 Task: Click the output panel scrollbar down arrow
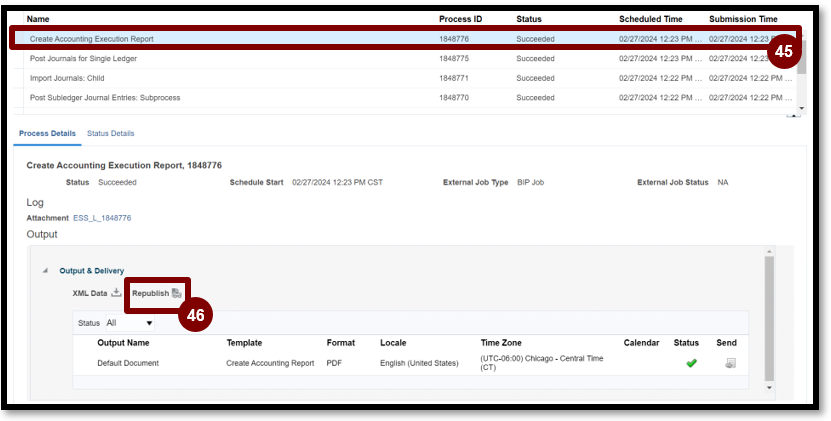click(x=770, y=388)
